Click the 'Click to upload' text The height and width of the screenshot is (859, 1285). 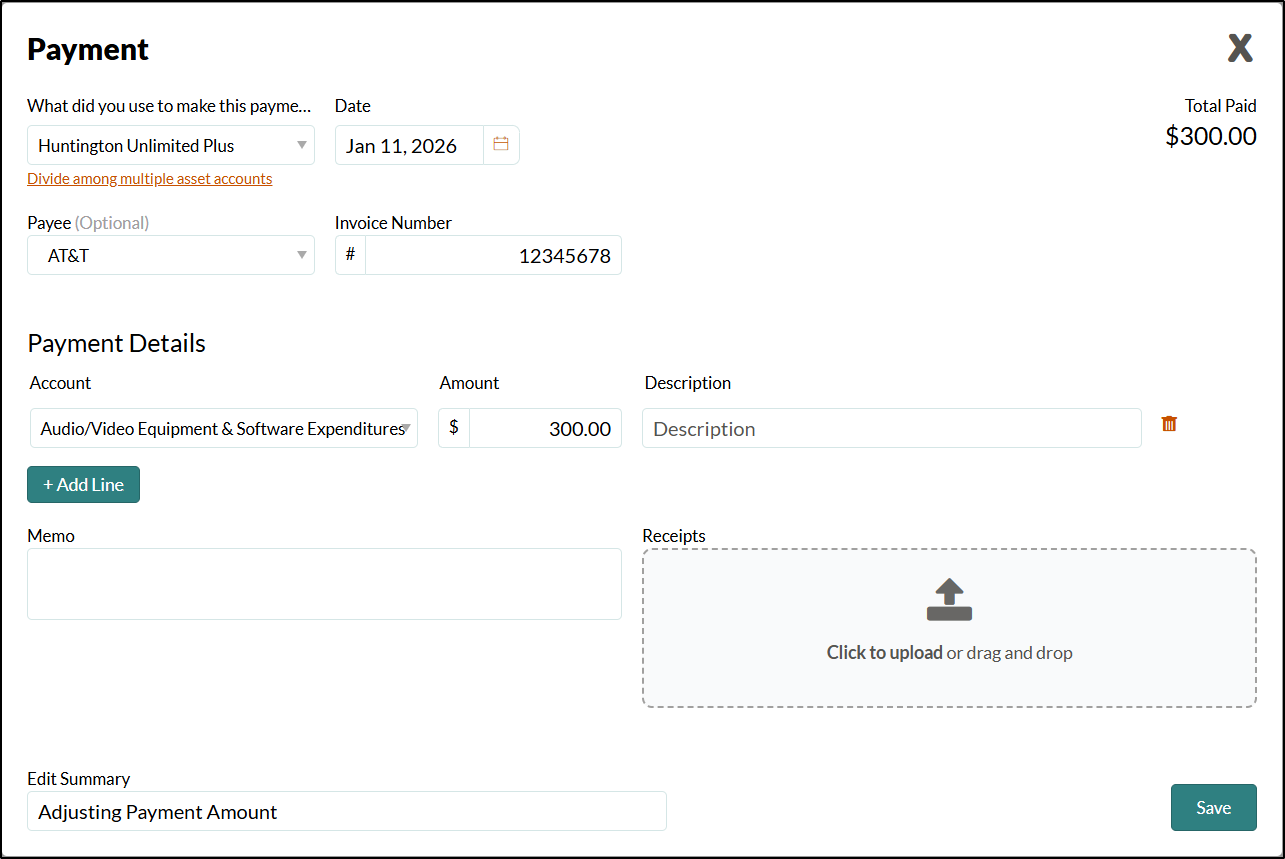[x=884, y=653]
